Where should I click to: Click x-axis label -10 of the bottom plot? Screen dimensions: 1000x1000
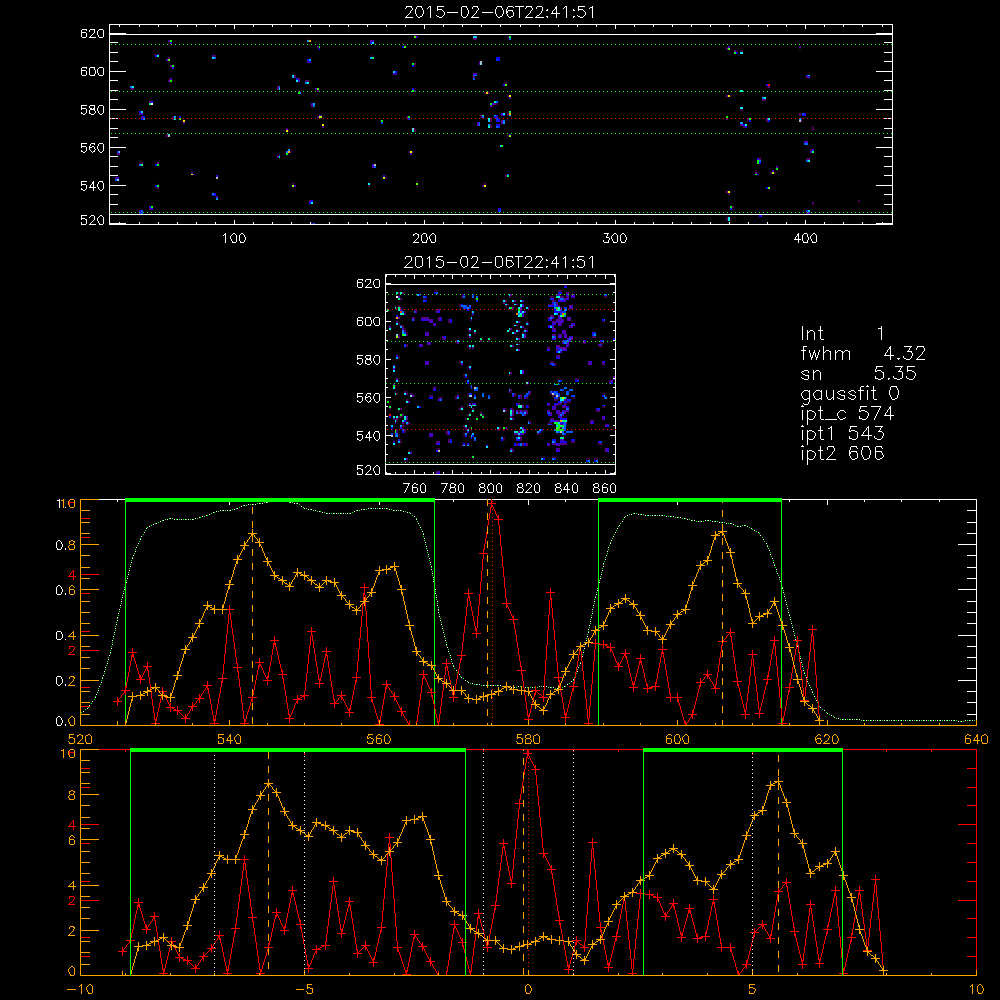tap(80, 990)
